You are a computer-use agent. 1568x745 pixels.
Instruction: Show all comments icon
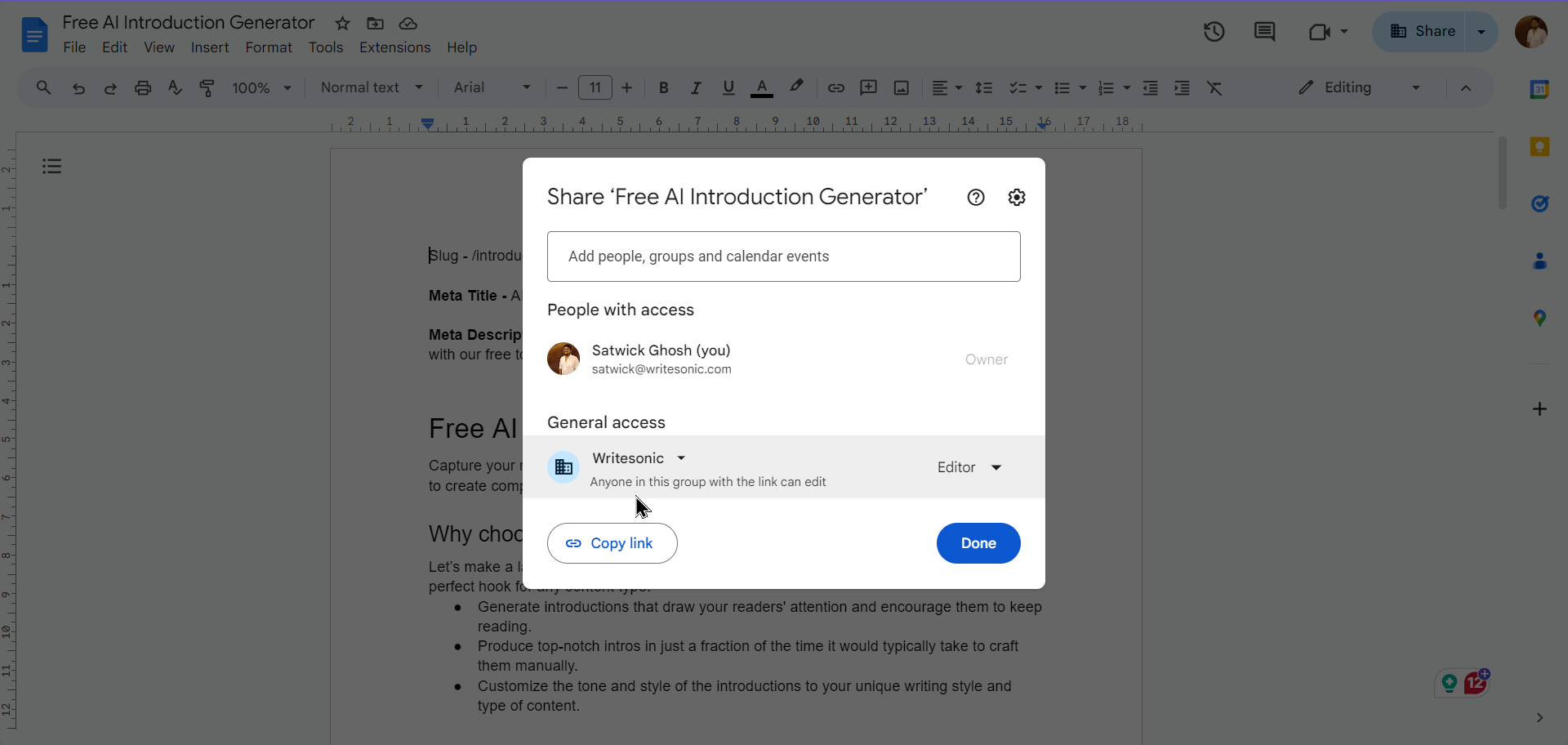pos(1264,32)
